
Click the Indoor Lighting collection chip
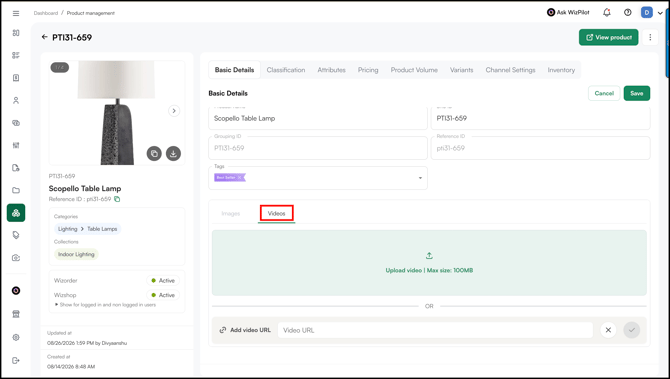(x=76, y=254)
